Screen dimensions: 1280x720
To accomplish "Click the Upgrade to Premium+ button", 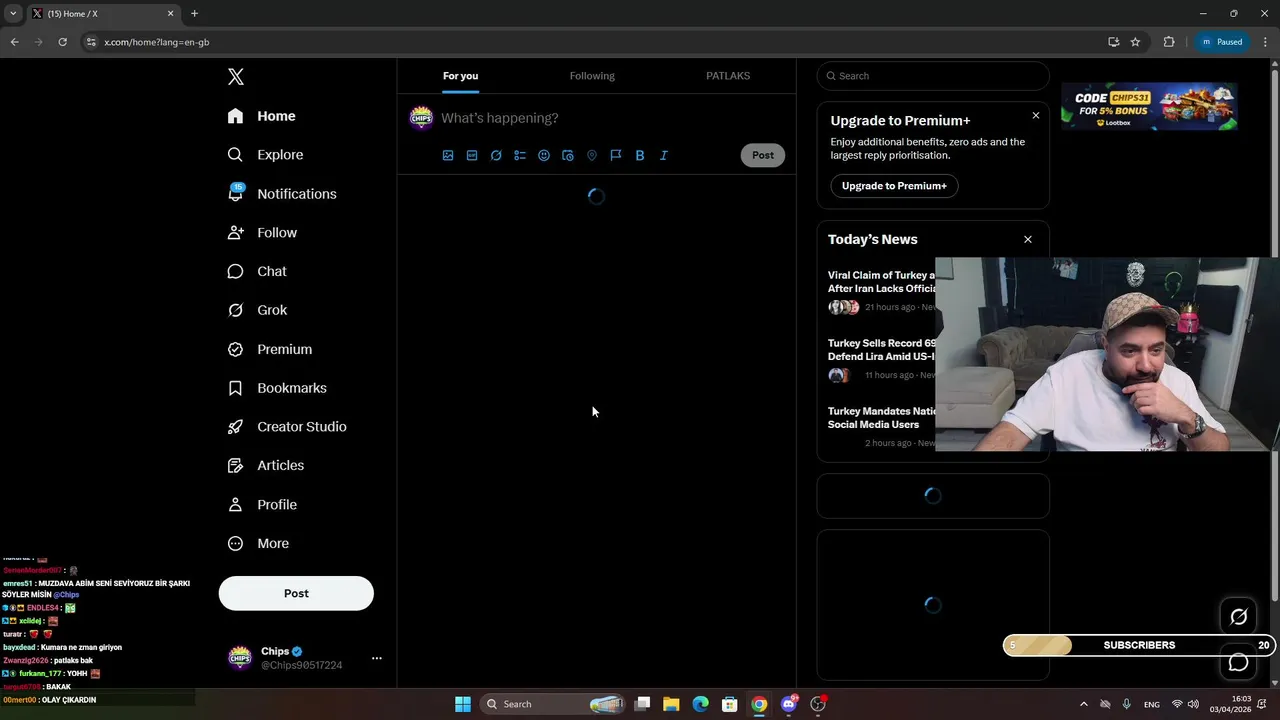I will (x=894, y=186).
